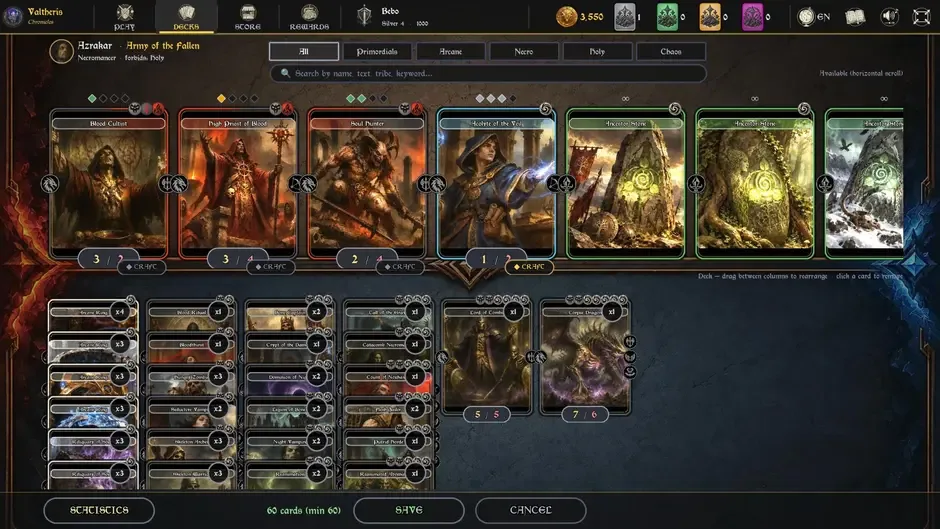Add the first Ancestor Stone card
The image size is (940, 529).
625,186
